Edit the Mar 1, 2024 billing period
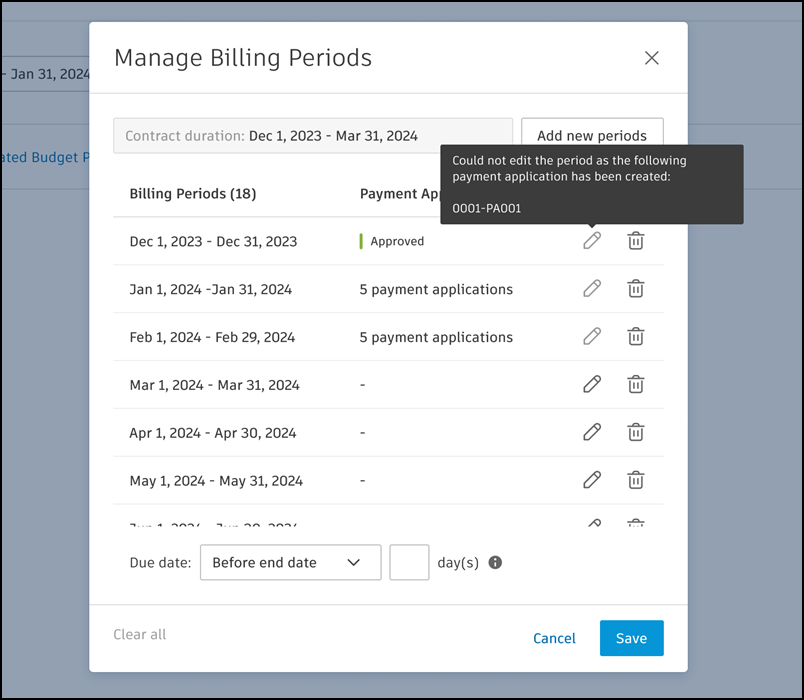The image size is (804, 700). tap(592, 384)
